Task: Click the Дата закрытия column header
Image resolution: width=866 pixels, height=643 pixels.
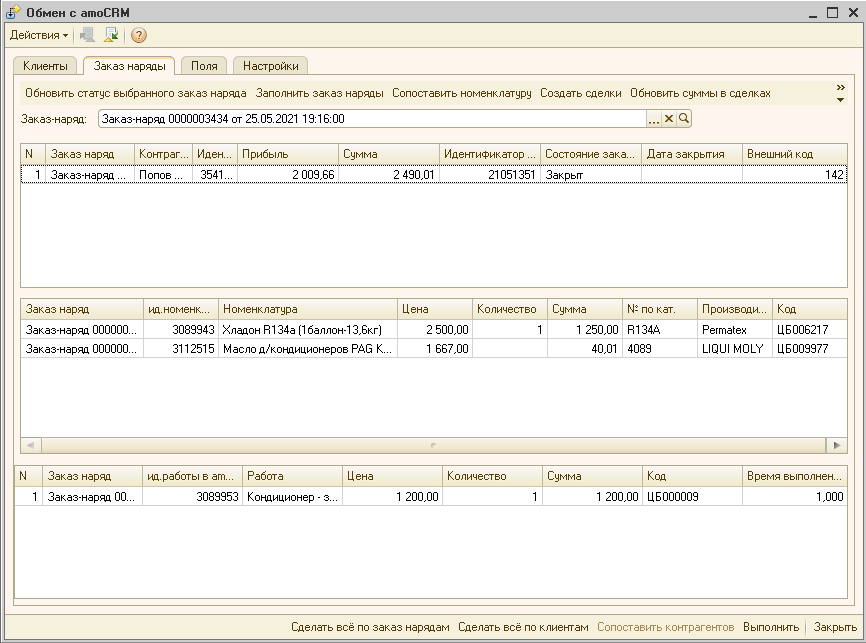Action: (692, 154)
